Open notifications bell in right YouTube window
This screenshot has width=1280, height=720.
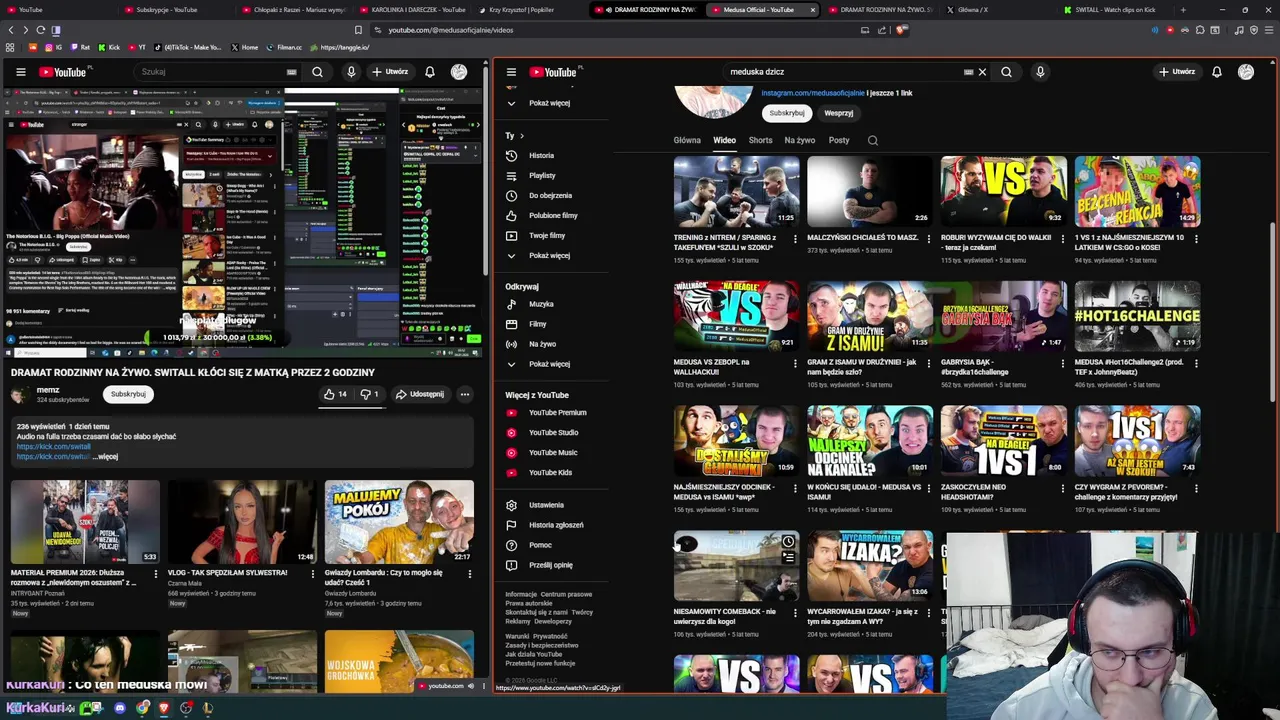click(x=1217, y=72)
